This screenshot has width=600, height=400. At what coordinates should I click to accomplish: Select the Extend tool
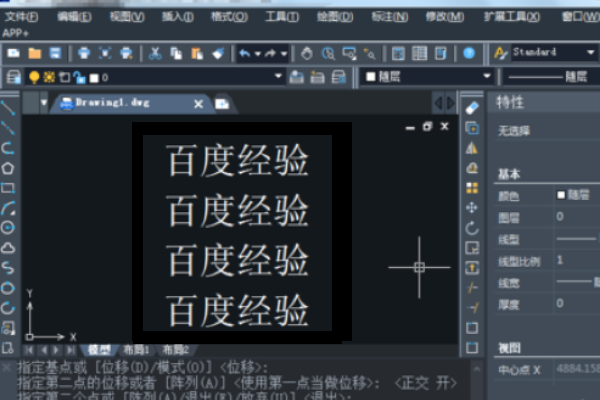472,307
